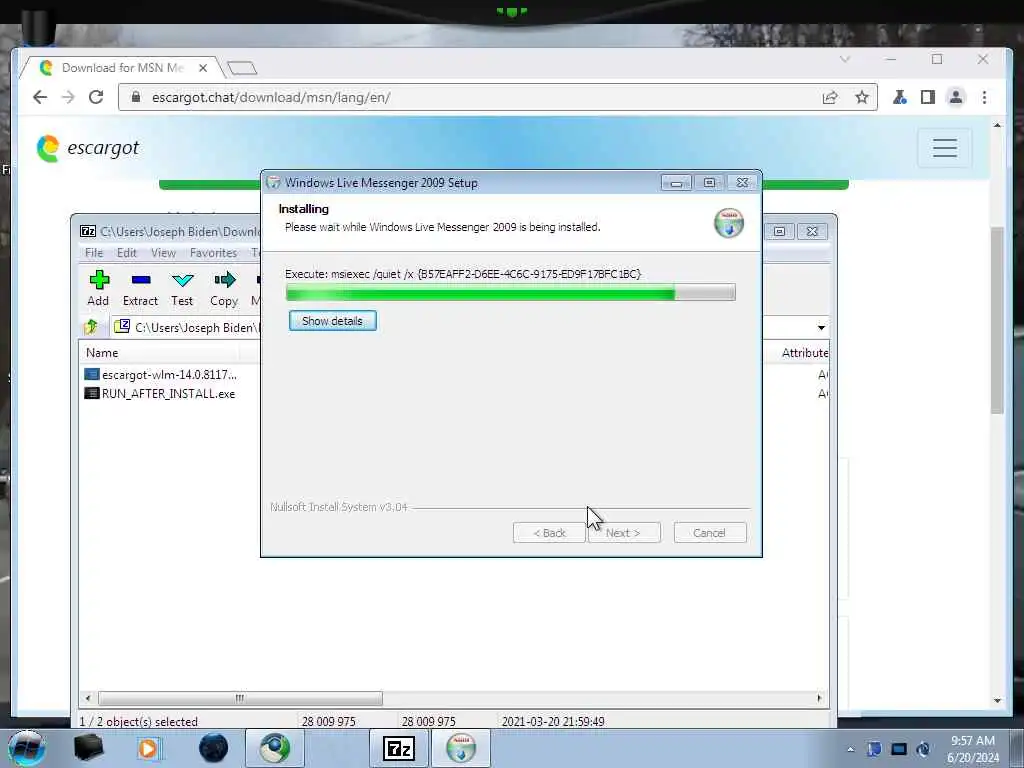Open the 7-Zip View menu

click(x=163, y=253)
